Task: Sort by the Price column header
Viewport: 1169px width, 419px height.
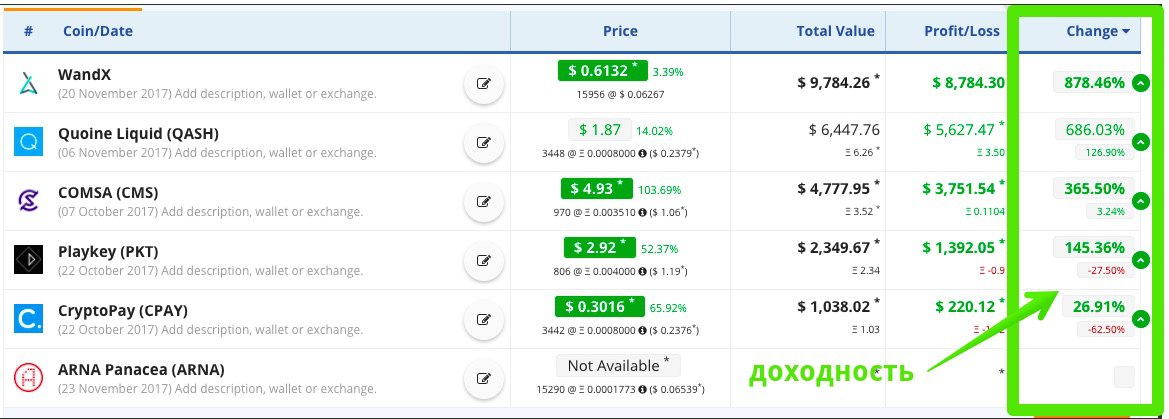Action: point(620,31)
